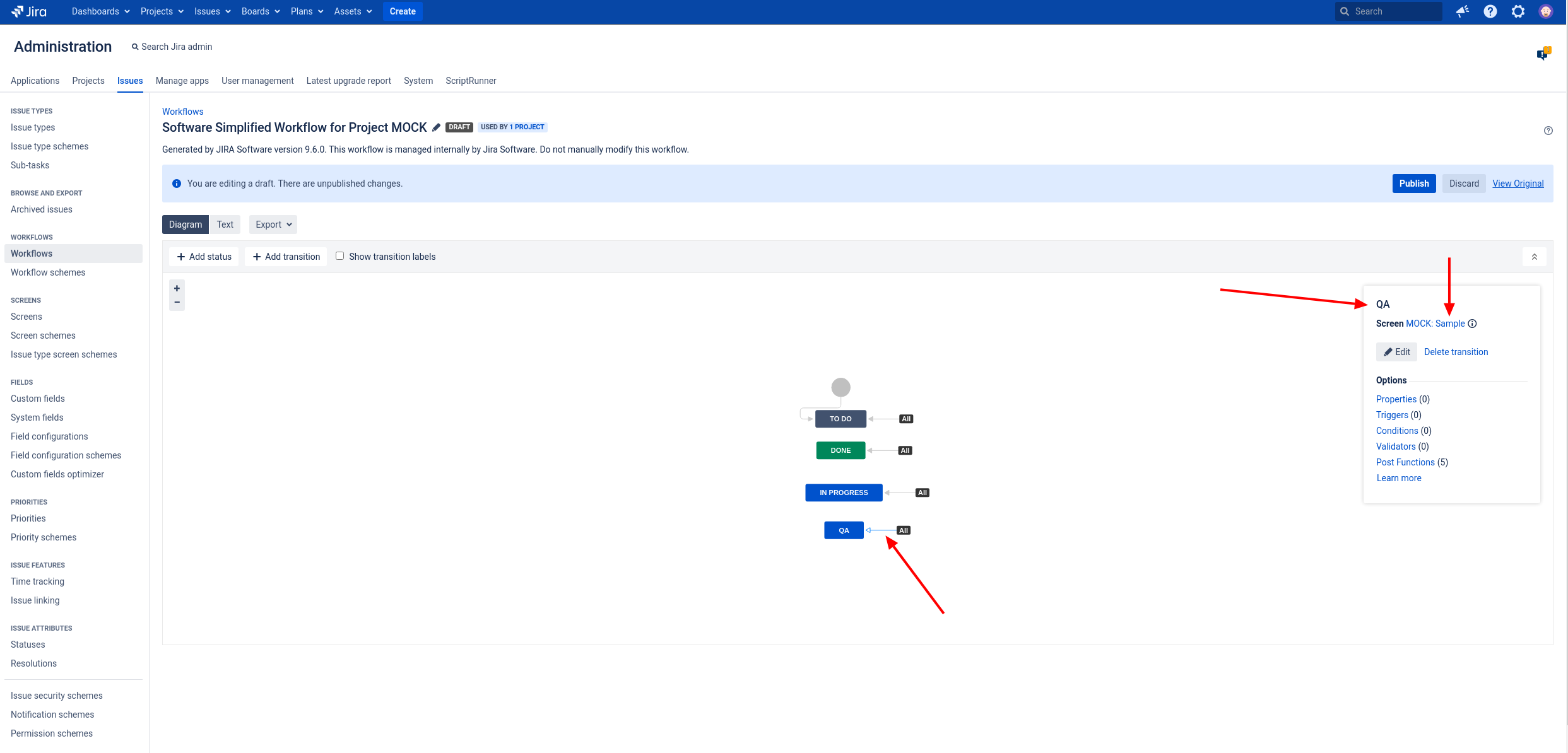Click the zoom out minus on the diagram
The width and height of the screenshot is (1568, 753).
pos(177,303)
